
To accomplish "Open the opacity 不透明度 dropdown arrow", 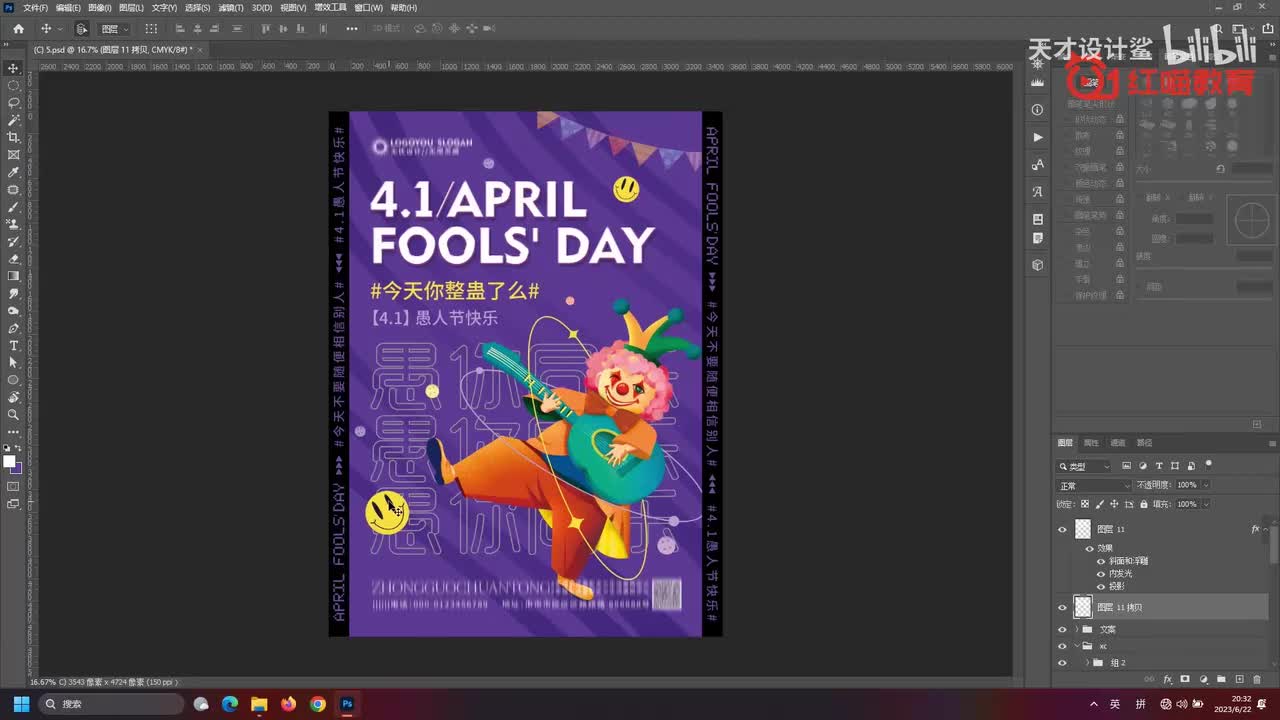I will (x=1206, y=485).
